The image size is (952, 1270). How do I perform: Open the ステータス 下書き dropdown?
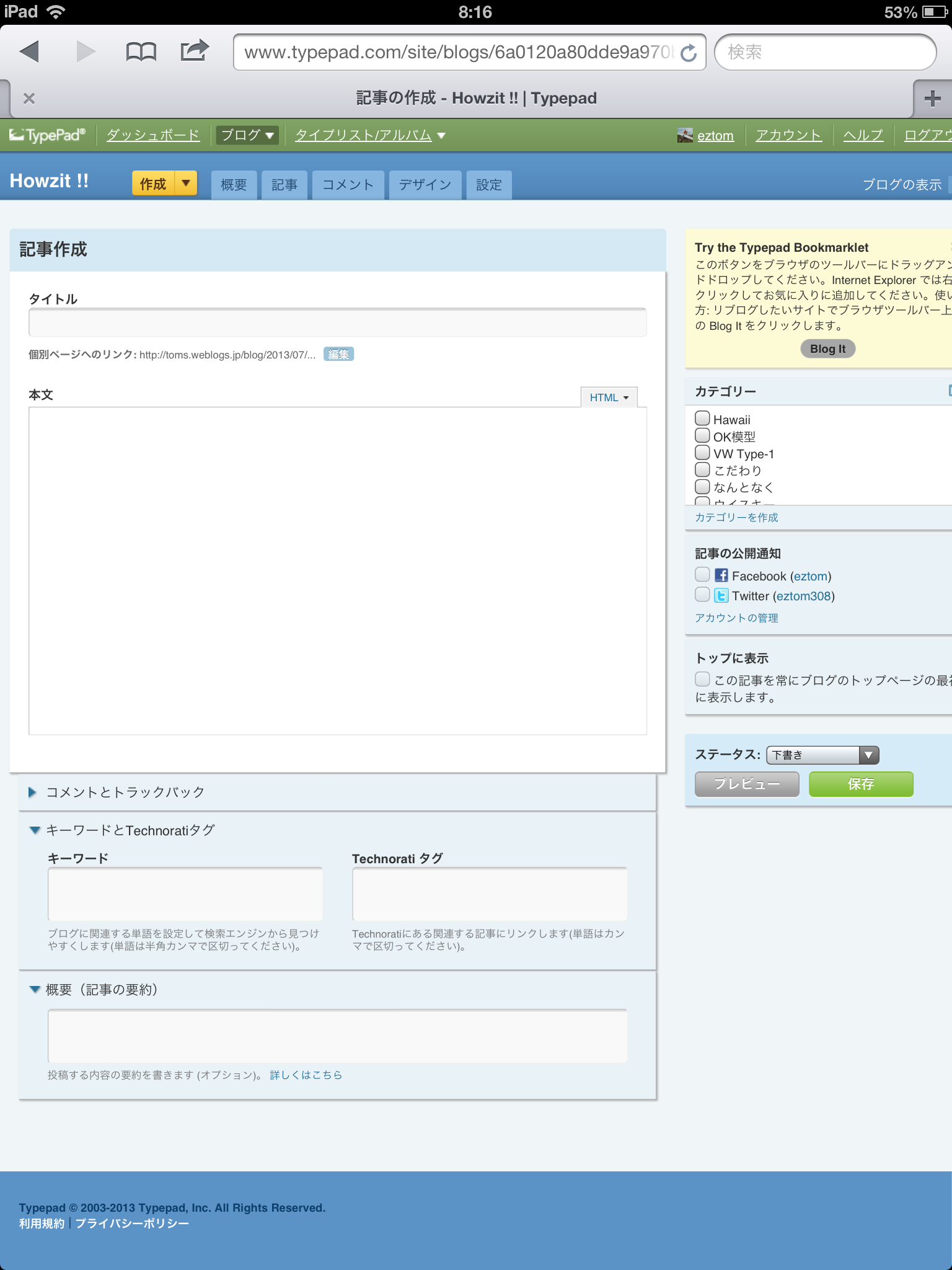coord(822,755)
